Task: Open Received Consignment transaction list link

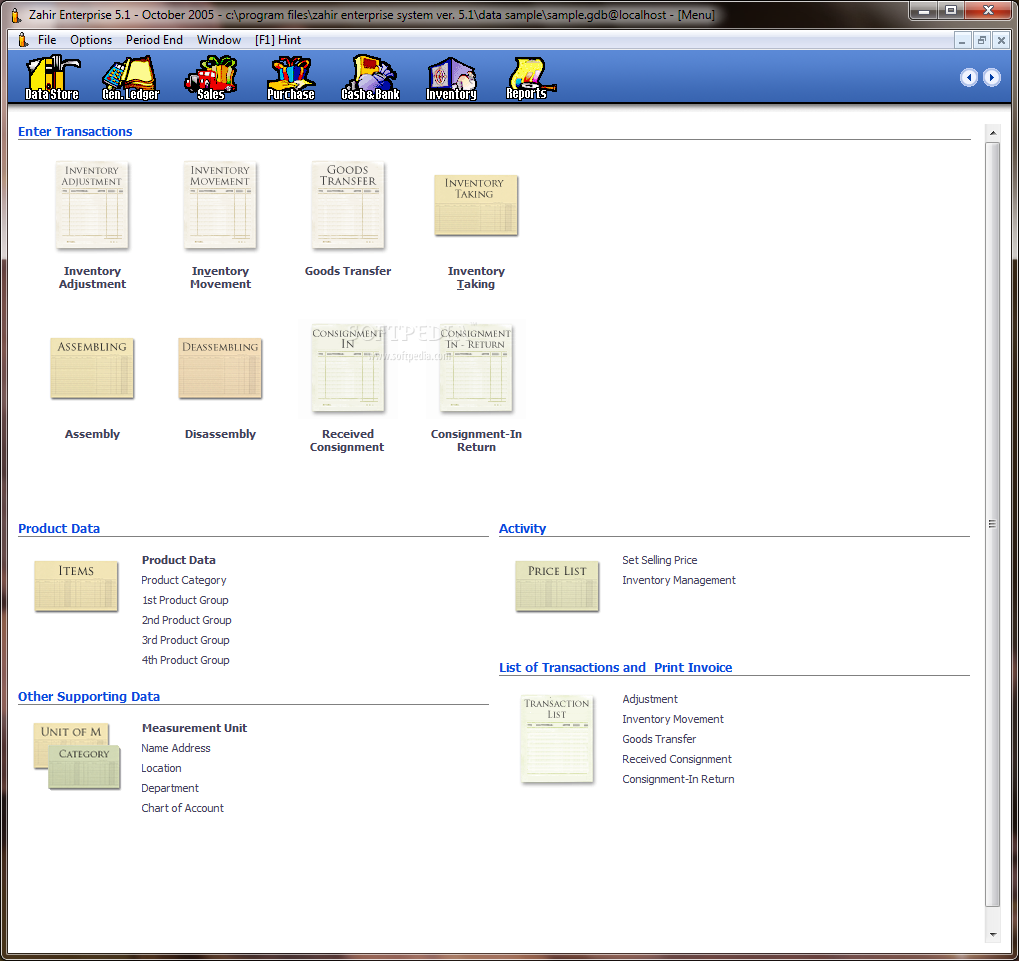Action: (677, 759)
